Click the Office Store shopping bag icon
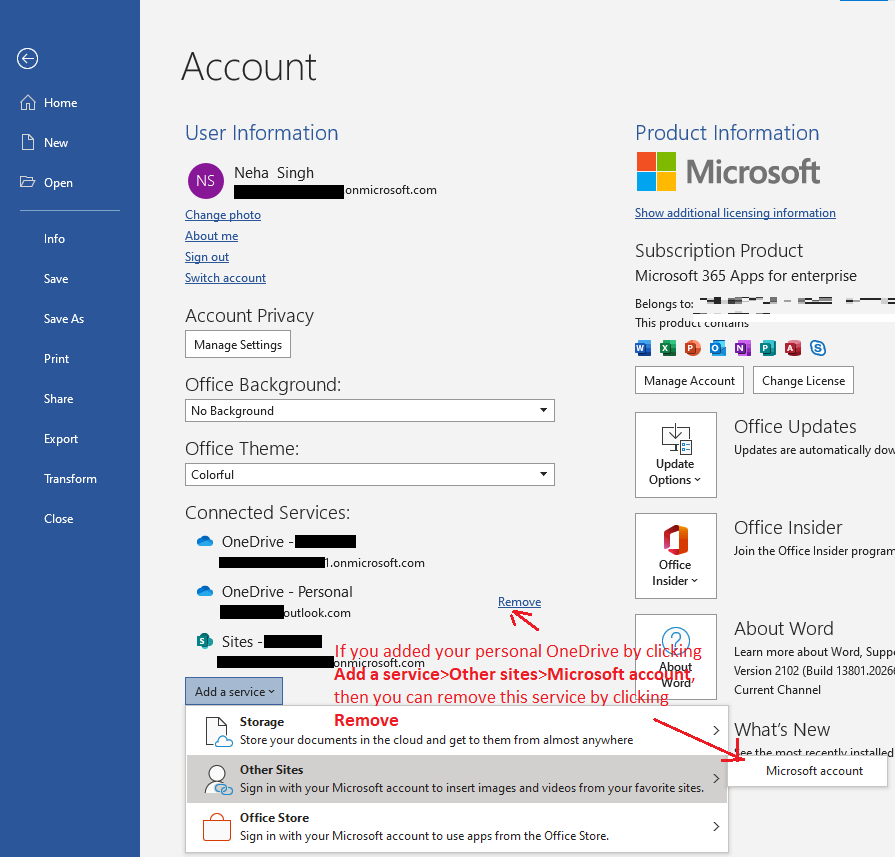Image resolution: width=895 pixels, height=857 pixels. [x=217, y=827]
